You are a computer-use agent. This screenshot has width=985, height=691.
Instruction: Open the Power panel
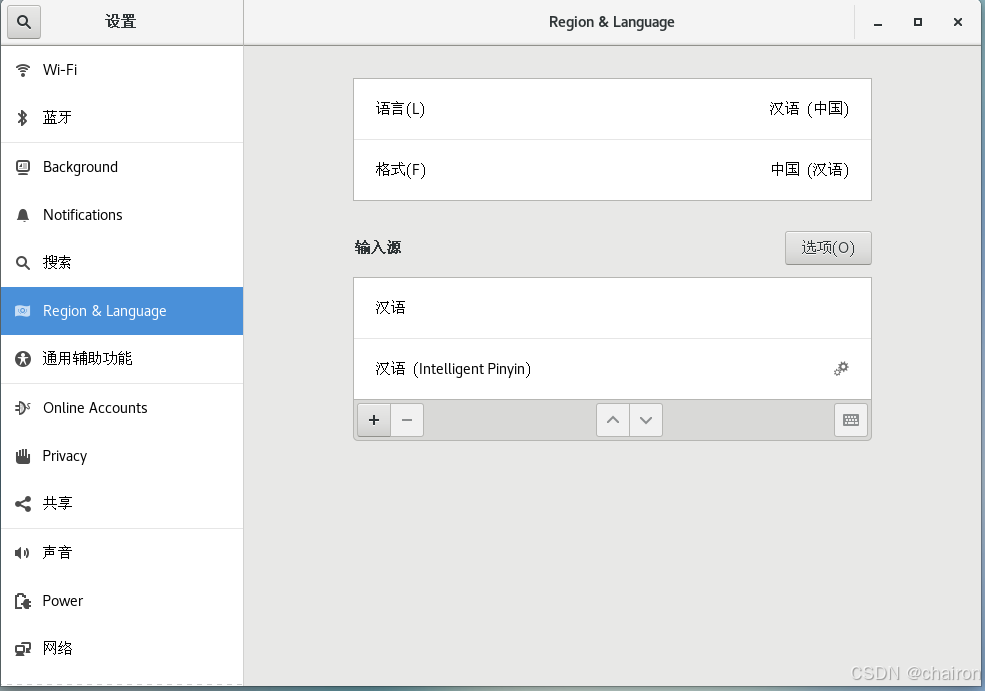point(122,601)
